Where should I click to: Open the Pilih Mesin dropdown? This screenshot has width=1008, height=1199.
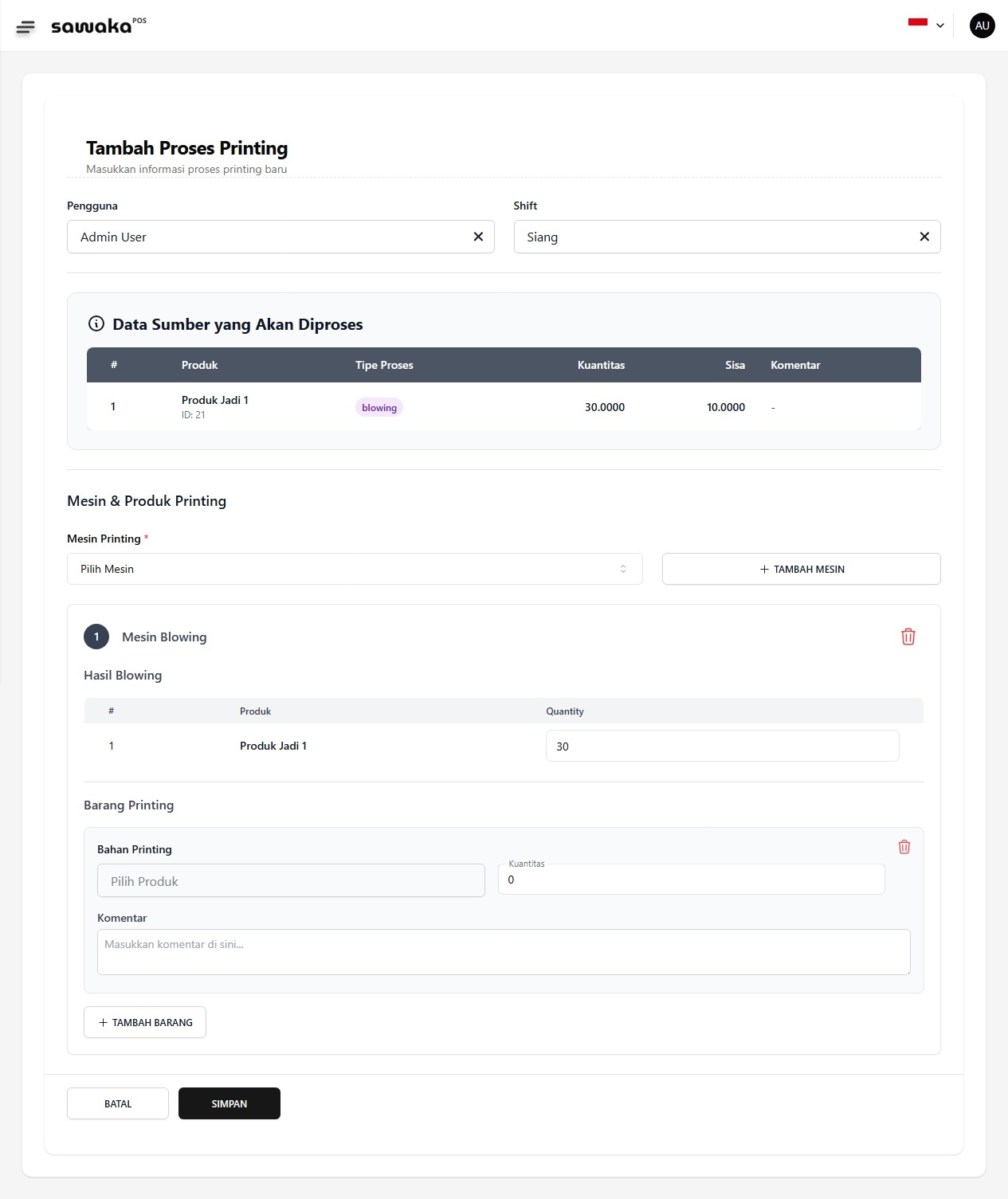pos(355,568)
